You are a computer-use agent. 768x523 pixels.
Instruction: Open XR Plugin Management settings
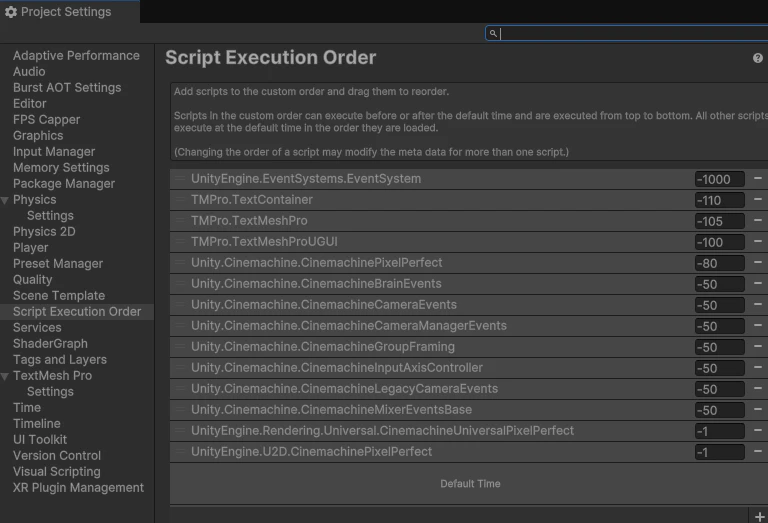(78, 488)
